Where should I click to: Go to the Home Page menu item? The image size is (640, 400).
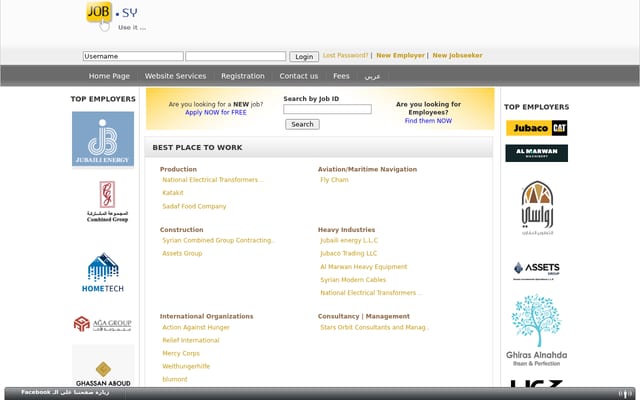(109, 76)
